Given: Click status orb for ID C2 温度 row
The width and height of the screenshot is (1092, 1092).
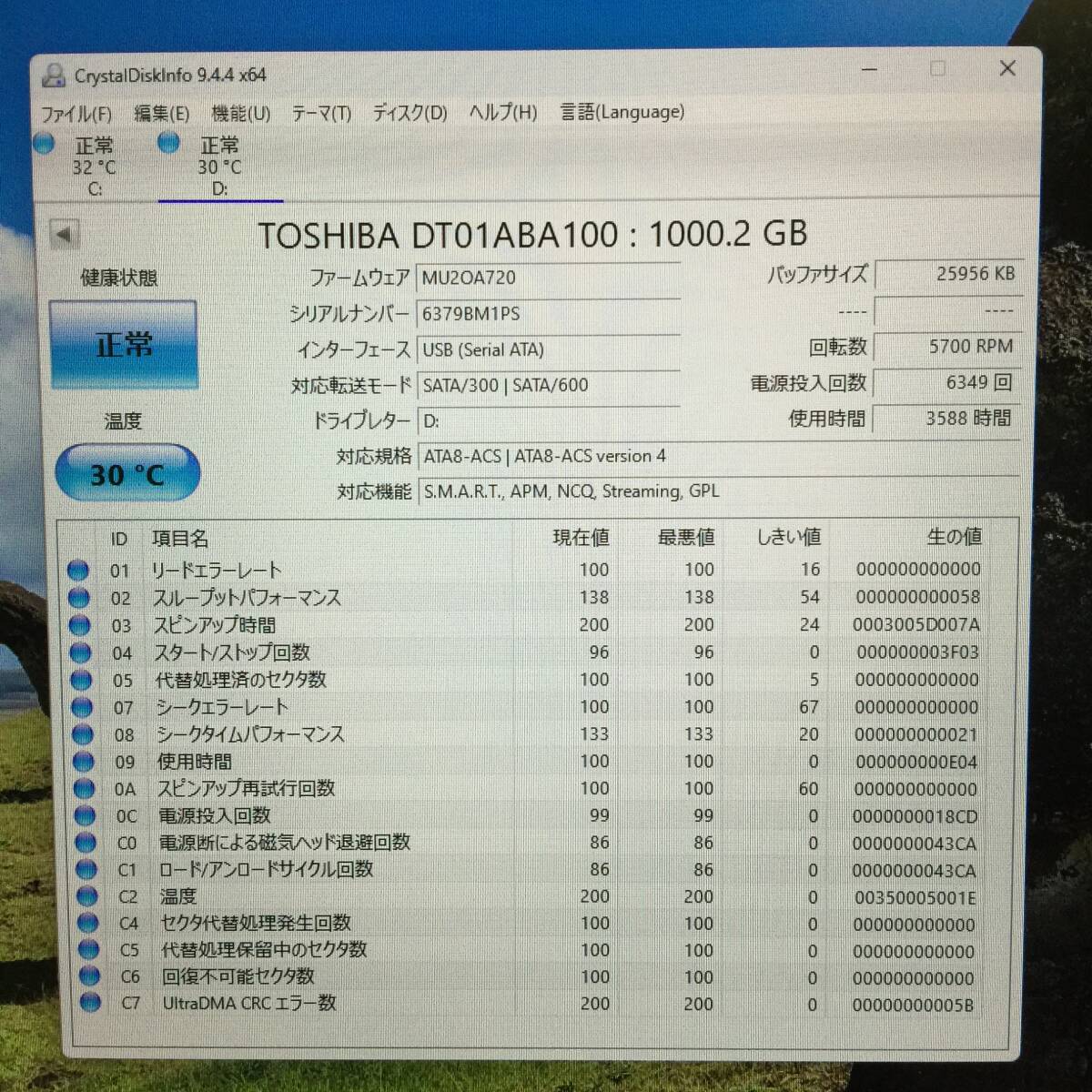Looking at the screenshot, I should [x=87, y=896].
